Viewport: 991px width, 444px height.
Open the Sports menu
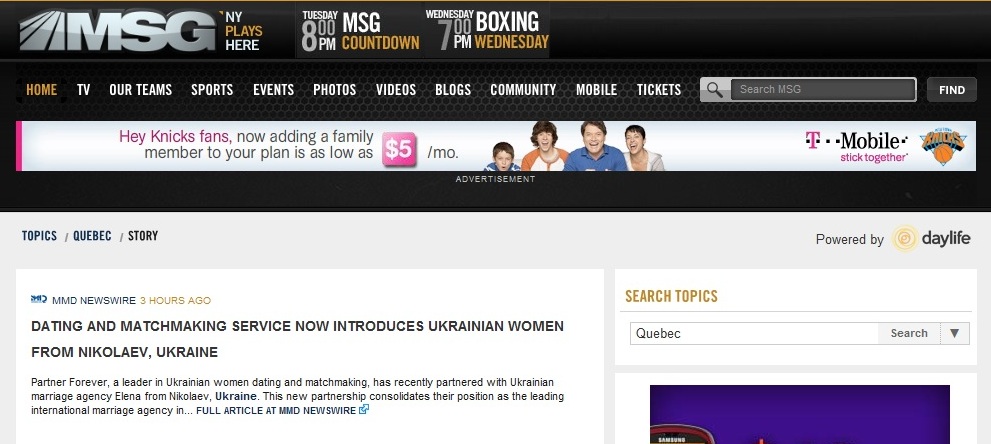click(x=212, y=90)
